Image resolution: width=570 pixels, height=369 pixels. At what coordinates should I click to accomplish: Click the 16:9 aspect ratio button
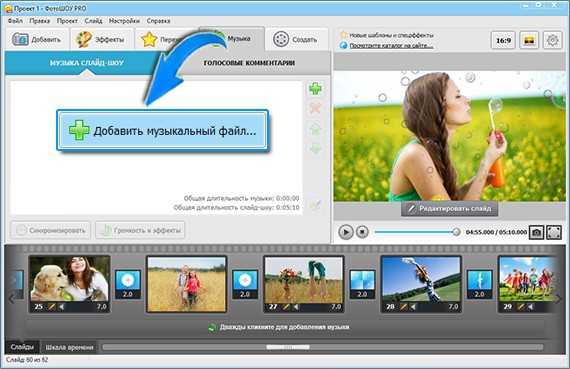(503, 40)
